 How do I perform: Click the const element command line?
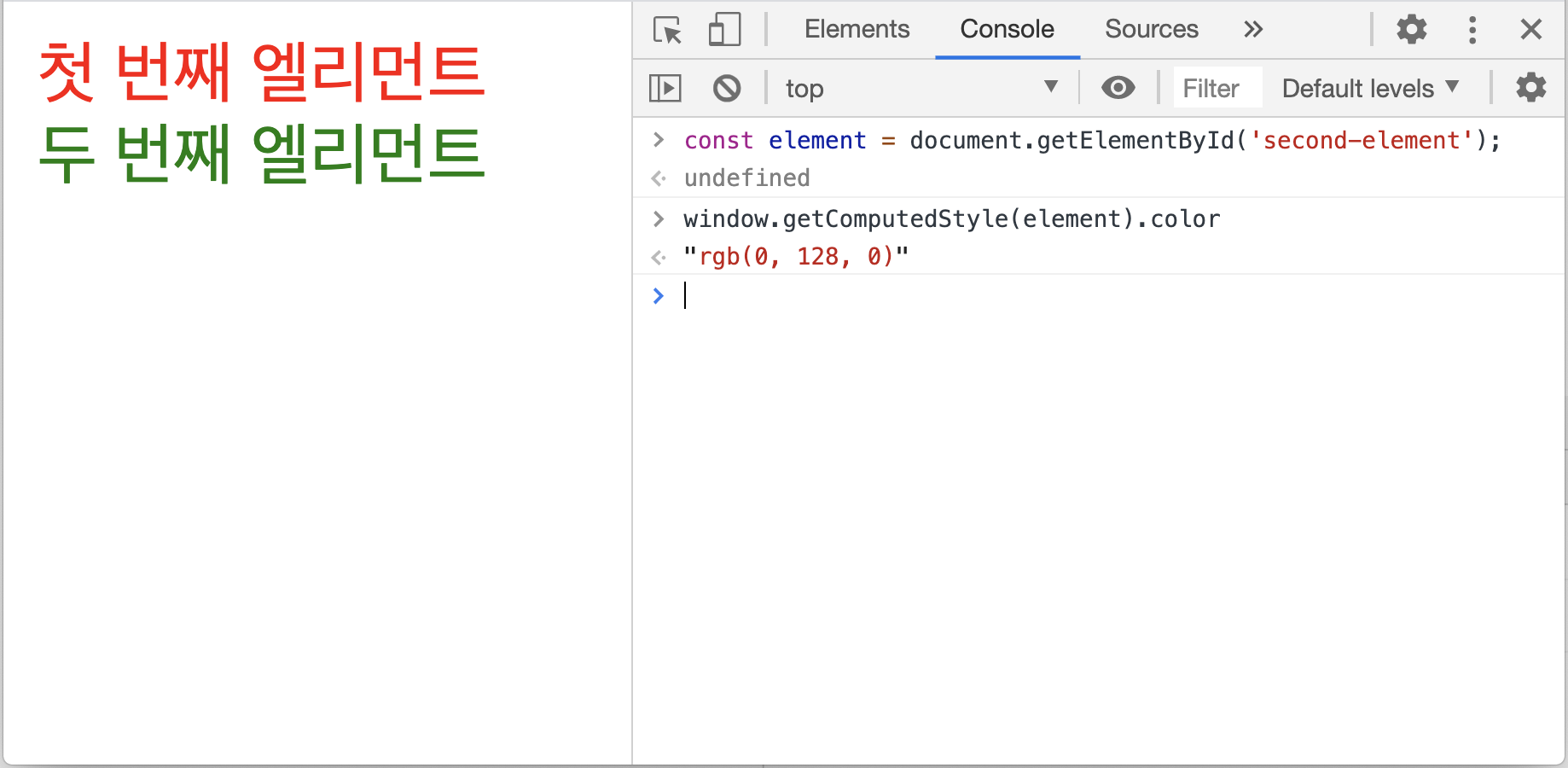1092,140
